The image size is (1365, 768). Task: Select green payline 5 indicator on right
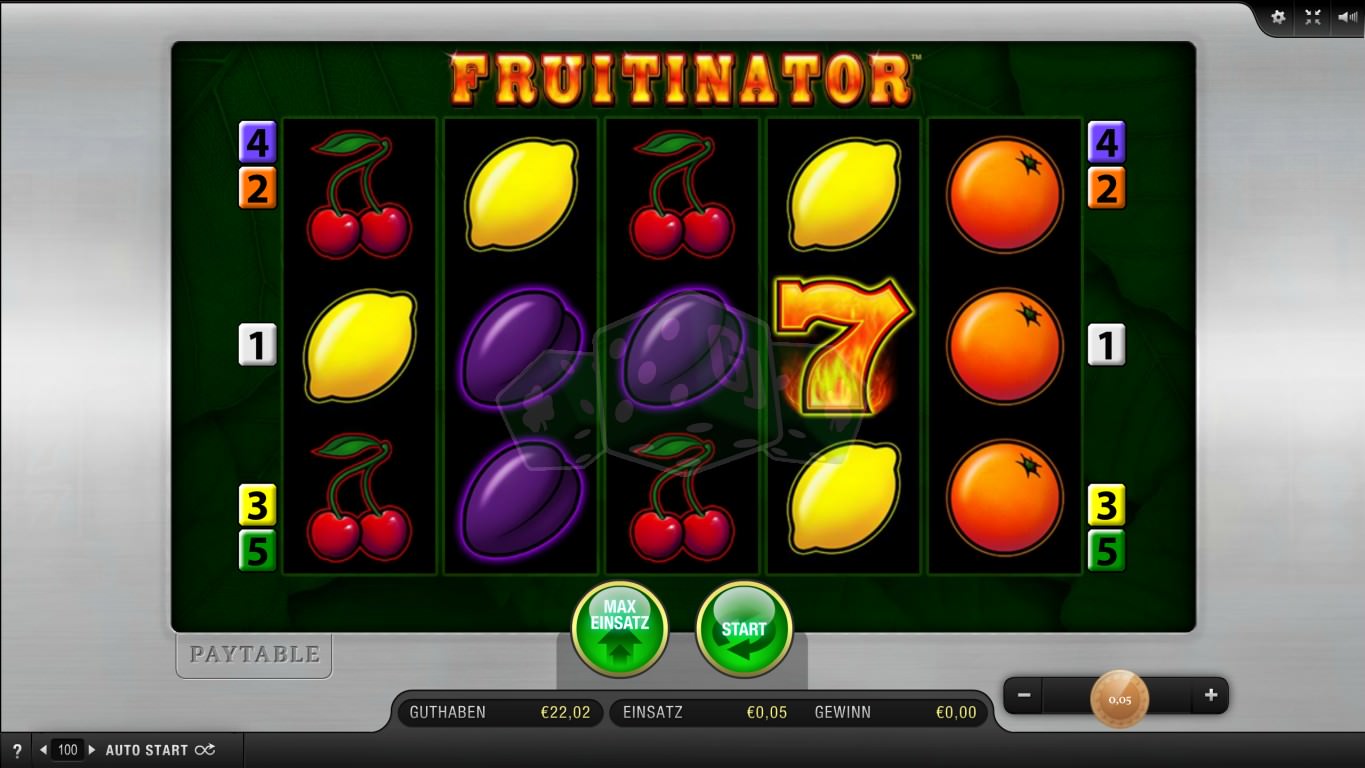[1106, 550]
